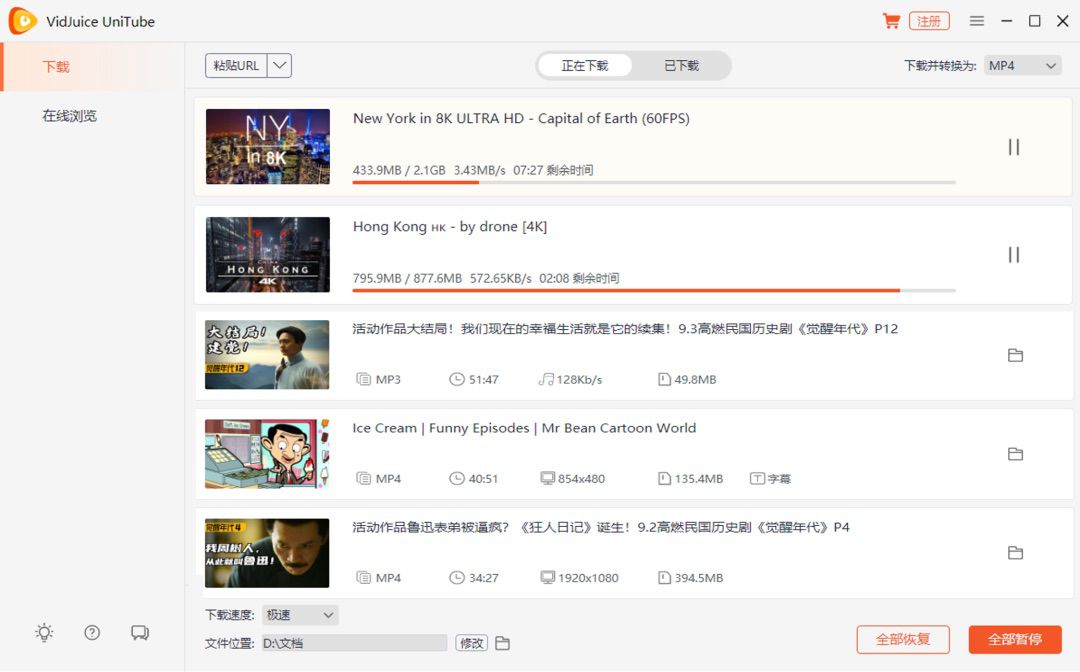This screenshot has height=672, width=1080.
Task: Open the 下载速度 极速 speed dropdown
Action: click(300, 615)
